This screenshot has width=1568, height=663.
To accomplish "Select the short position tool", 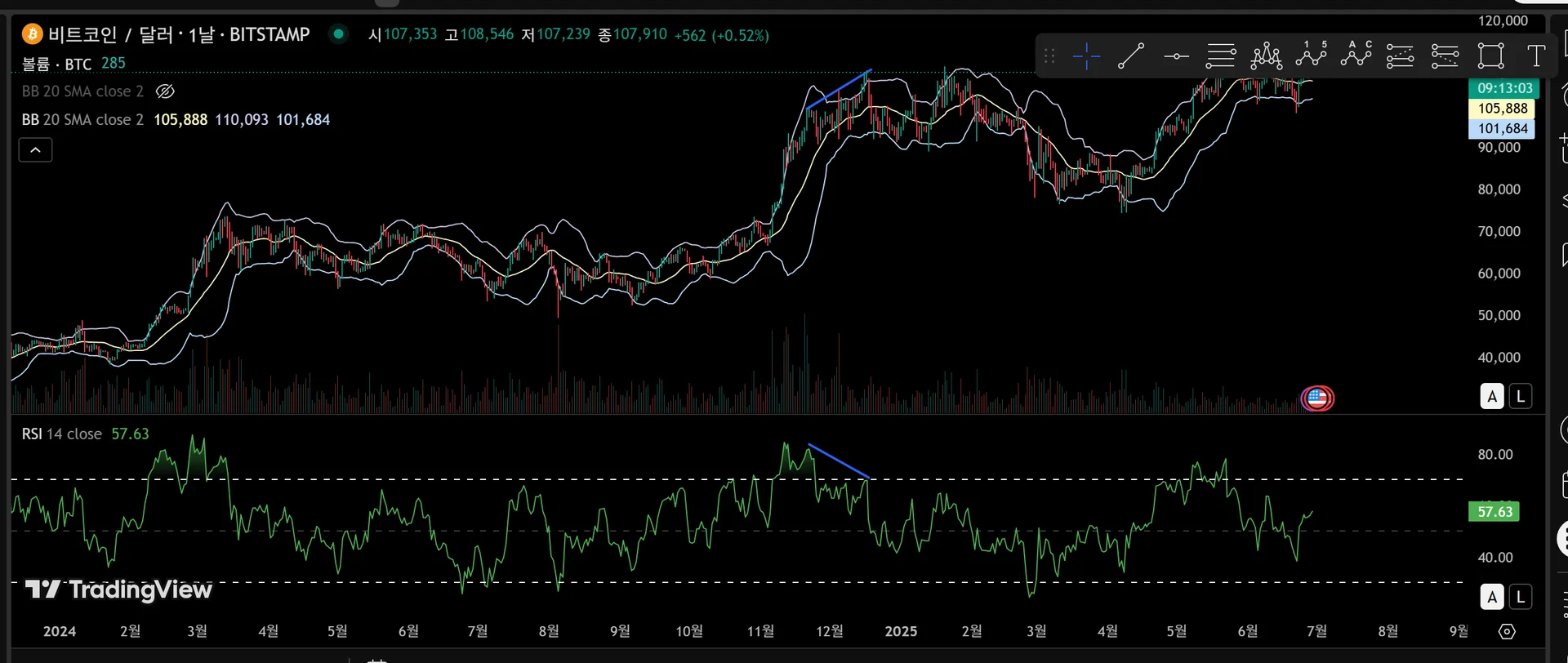I will click(1445, 56).
